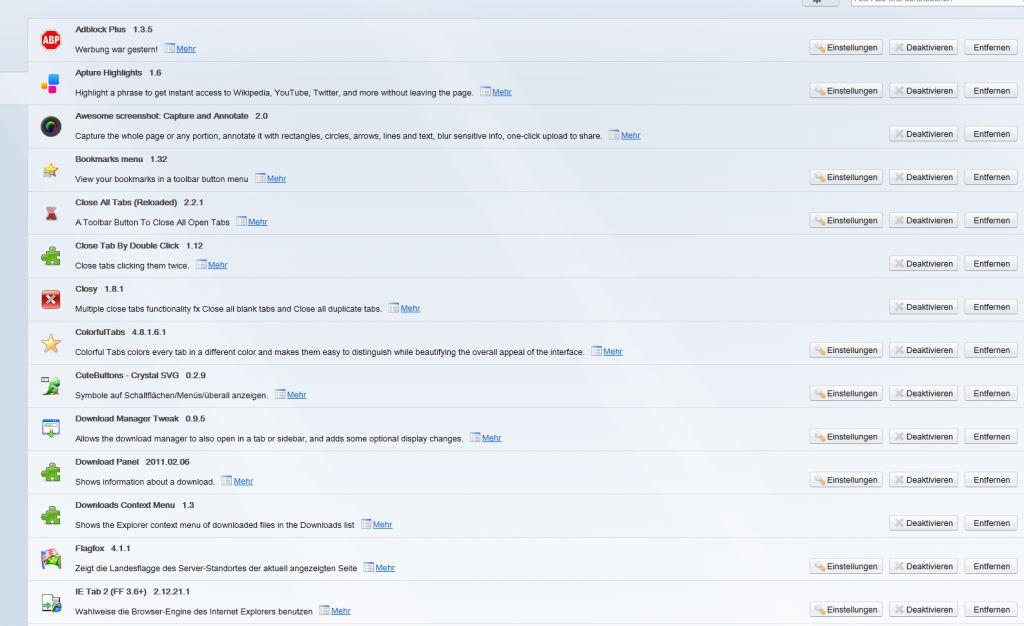
Task: Click the Close All Tabs (Reloaded) icon
Action: (x=51, y=213)
